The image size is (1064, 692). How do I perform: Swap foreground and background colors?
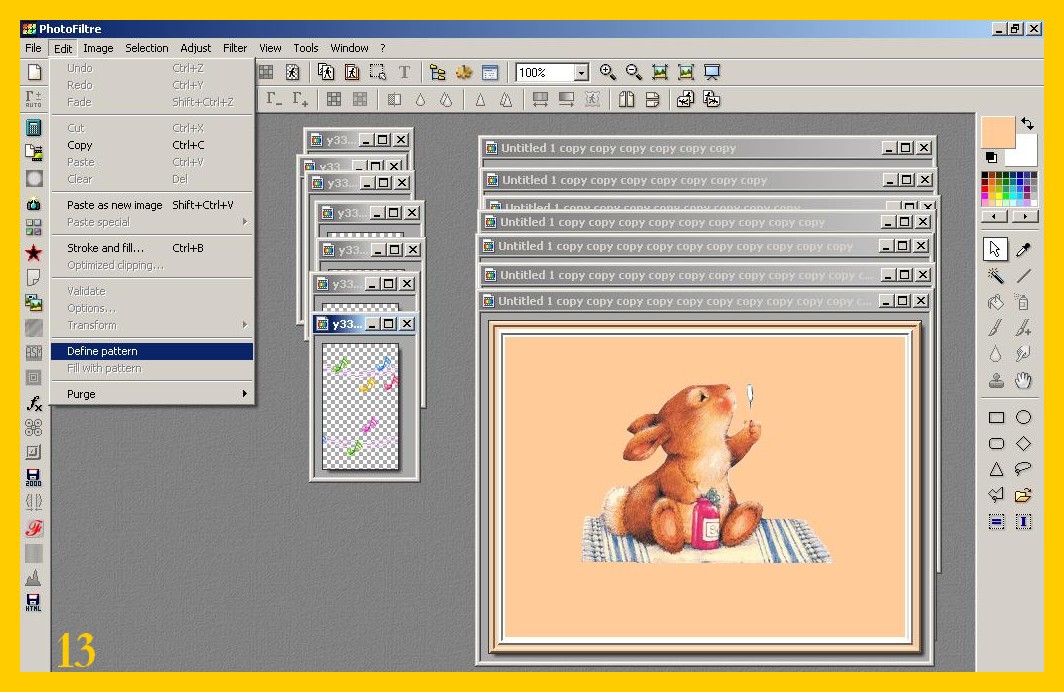[x=1027, y=124]
